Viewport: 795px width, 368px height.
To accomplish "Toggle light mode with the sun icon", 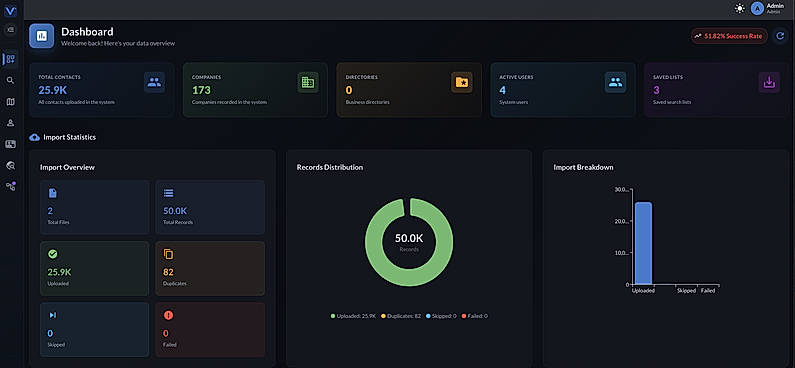I will coord(740,8).
